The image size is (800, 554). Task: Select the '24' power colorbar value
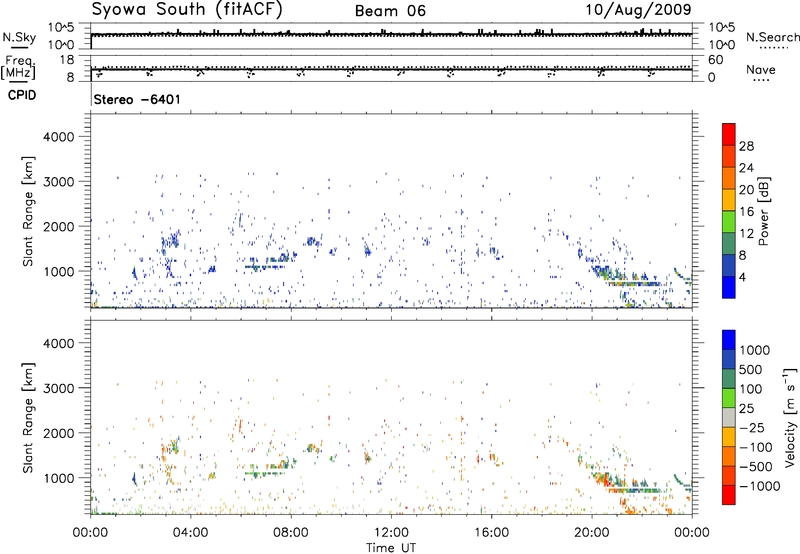tap(746, 168)
